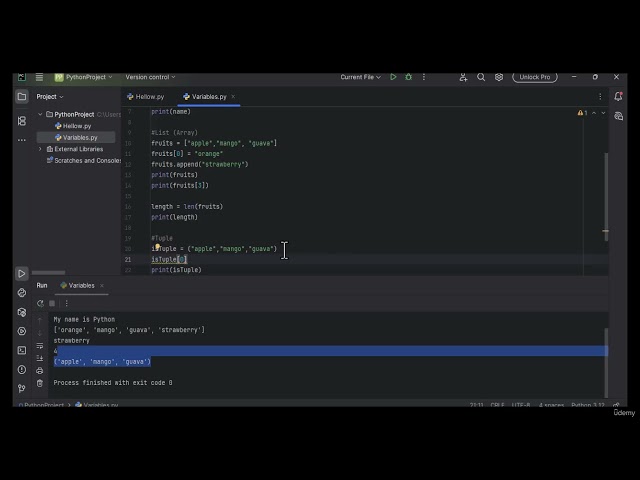Open the Terminal tool window icon

click(22, 350)
